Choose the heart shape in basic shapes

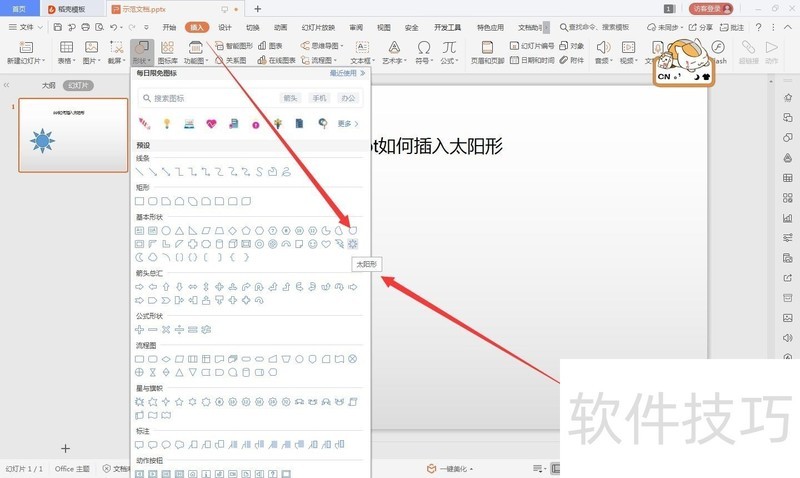point(326,244)
